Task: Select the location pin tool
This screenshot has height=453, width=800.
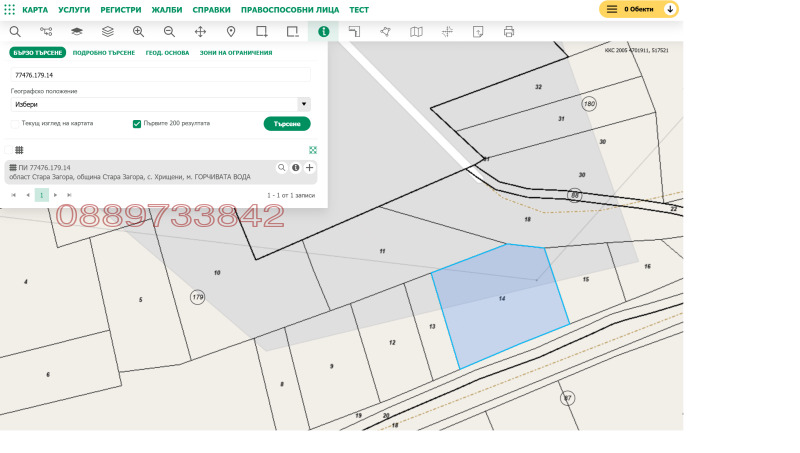Action: (x=231, y=32)
